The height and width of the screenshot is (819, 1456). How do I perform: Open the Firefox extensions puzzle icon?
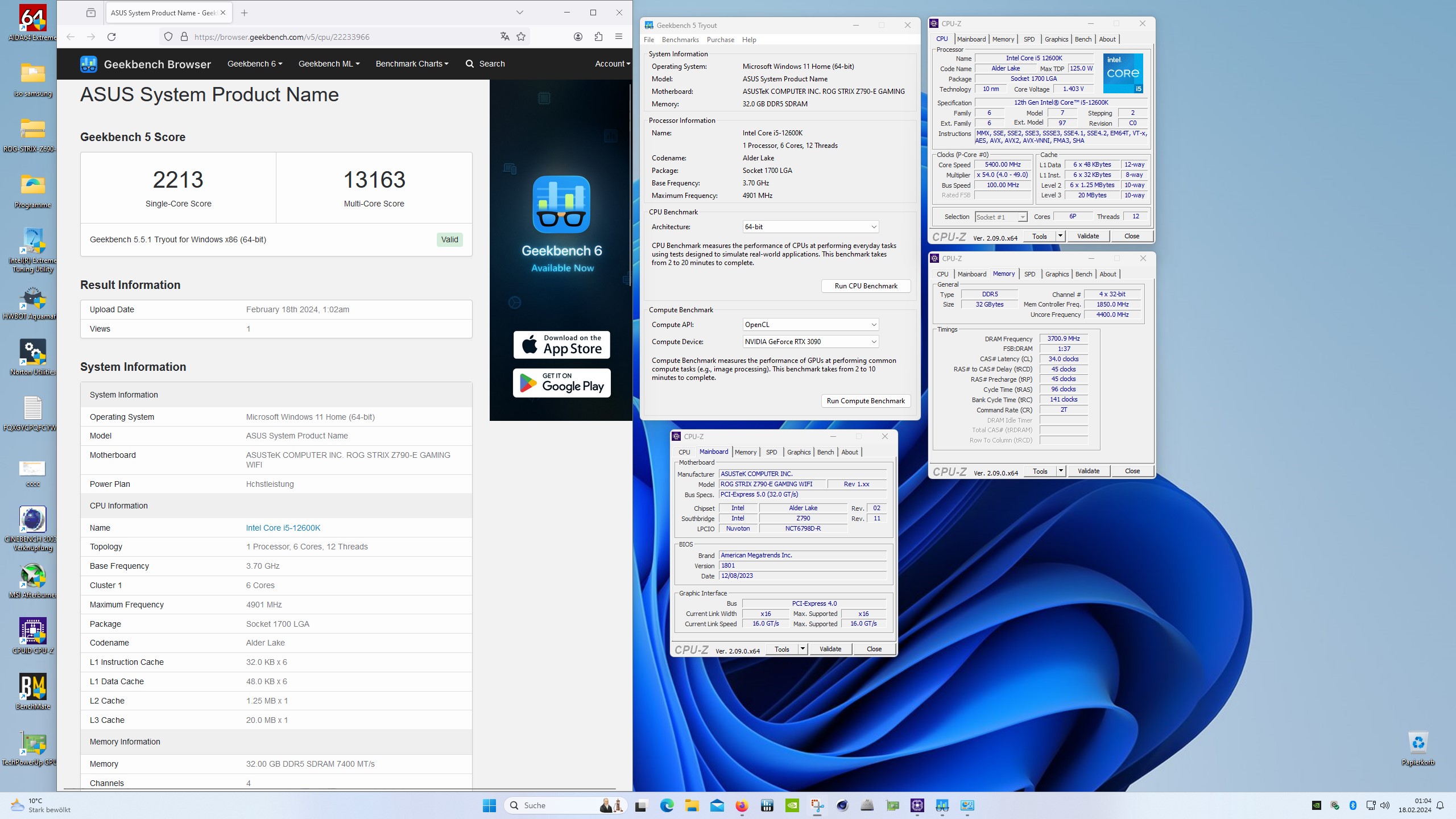pos(598,37)
